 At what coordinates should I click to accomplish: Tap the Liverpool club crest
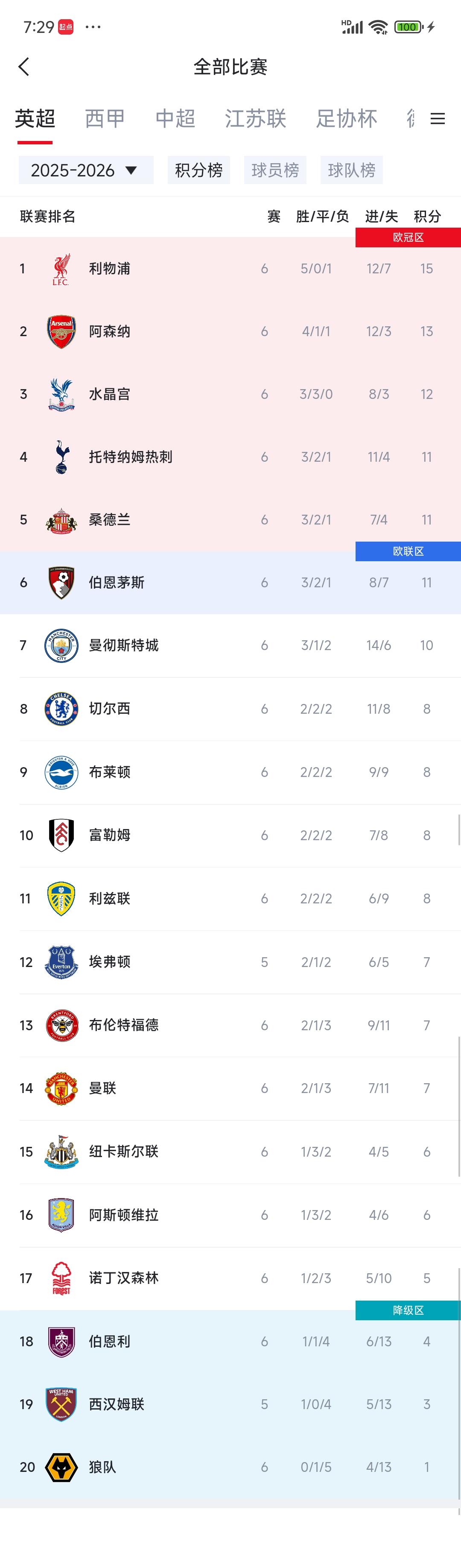[x=61, y=269]
